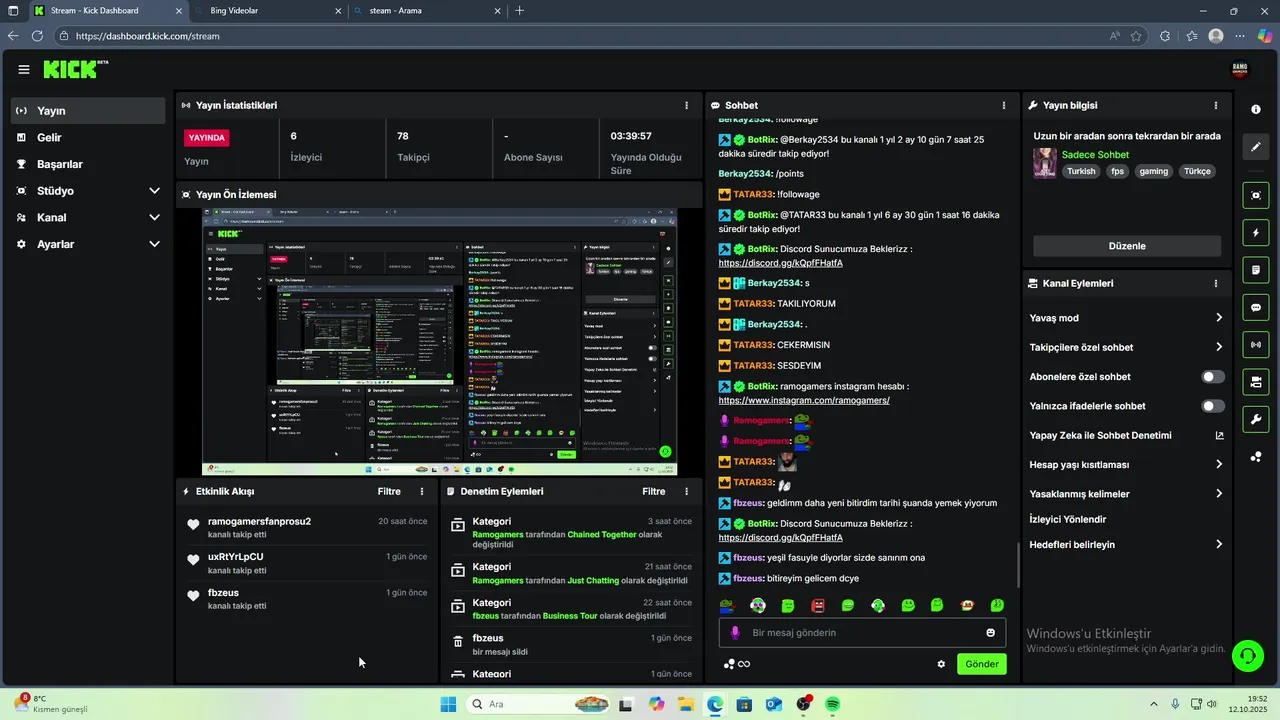1280x720 pixels.
Task: Open three-dot menu of Etkinlik Akışı panel
Action: [422, 491]
